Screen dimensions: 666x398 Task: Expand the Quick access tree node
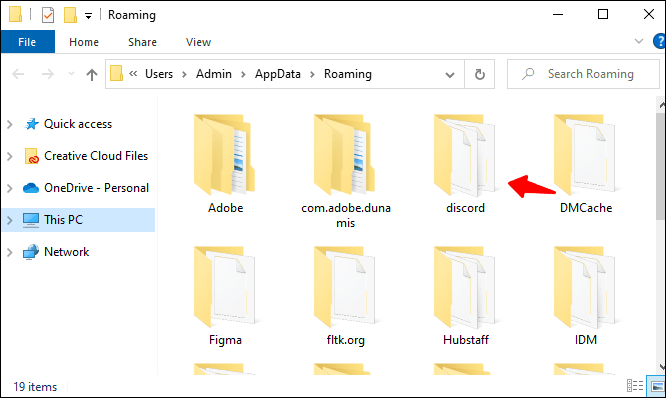pos(10,124)
